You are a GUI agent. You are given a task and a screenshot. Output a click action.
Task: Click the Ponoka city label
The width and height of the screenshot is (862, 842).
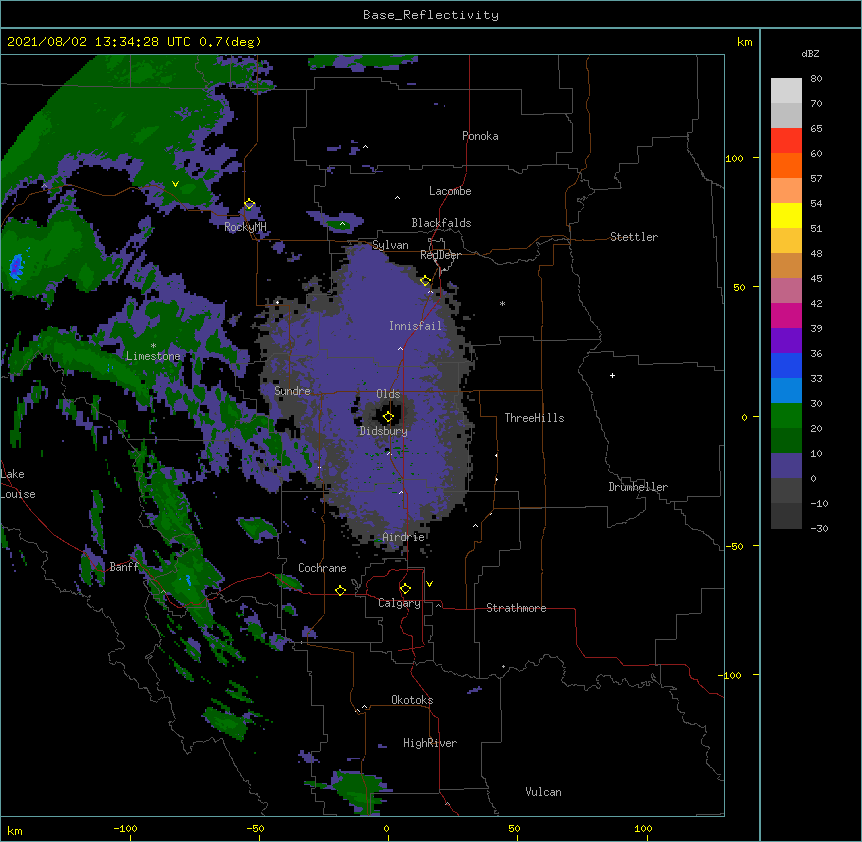point(480,136)
